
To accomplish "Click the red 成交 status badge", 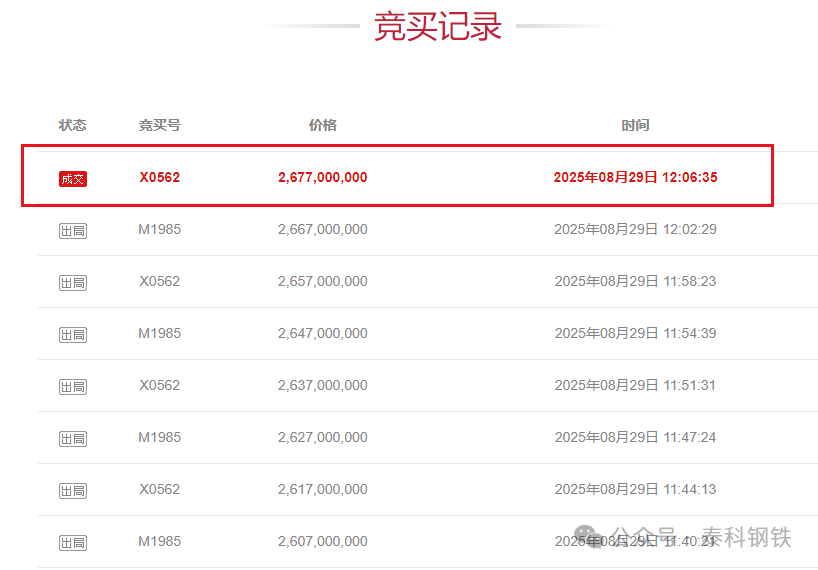I will pyautogui.click(x=73, y=179).
